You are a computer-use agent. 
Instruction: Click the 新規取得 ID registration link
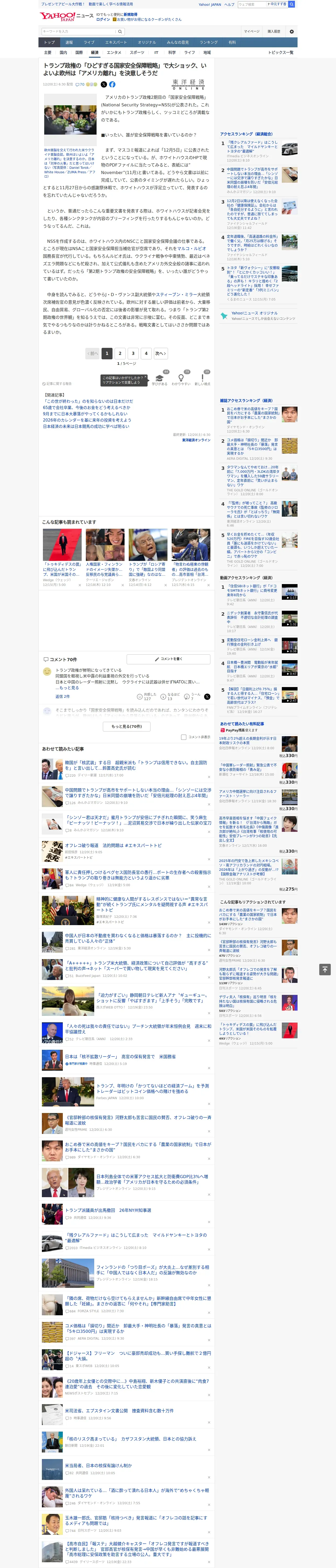[131, 14]
